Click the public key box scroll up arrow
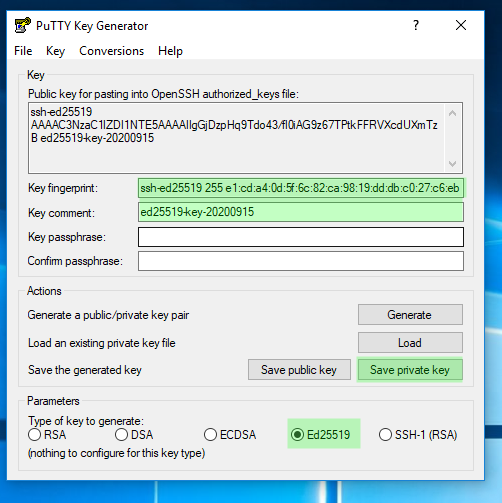Image resolution: width=502 pixels, height=503 pixels. [452, 114]
